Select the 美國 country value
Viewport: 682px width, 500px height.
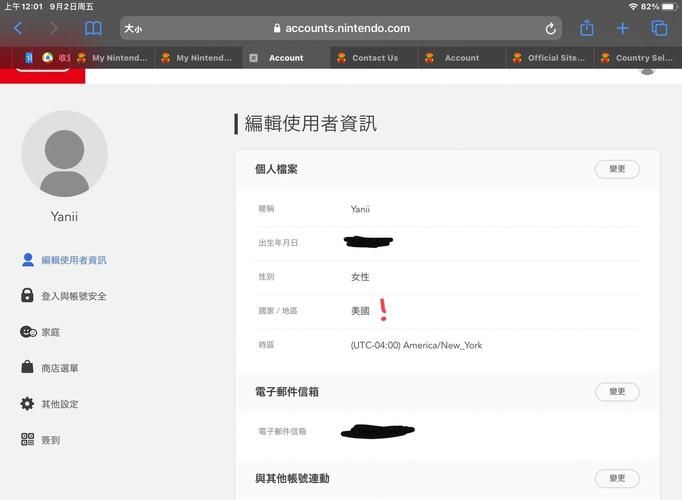pyautogui.click(x=360, y=311)
